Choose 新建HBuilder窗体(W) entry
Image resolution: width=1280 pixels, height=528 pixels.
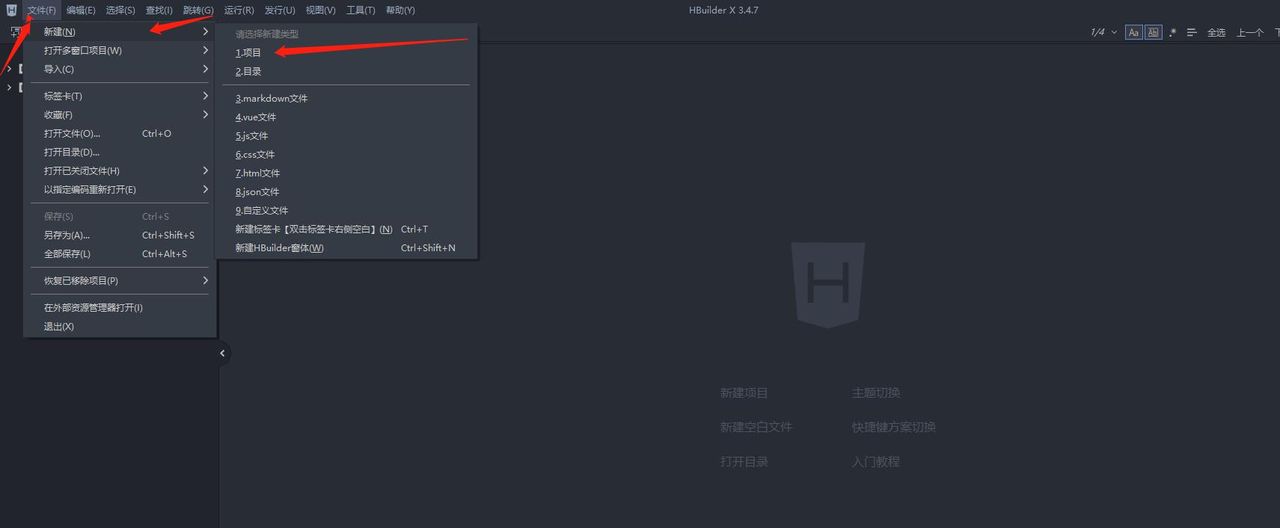tap(346, 248)
